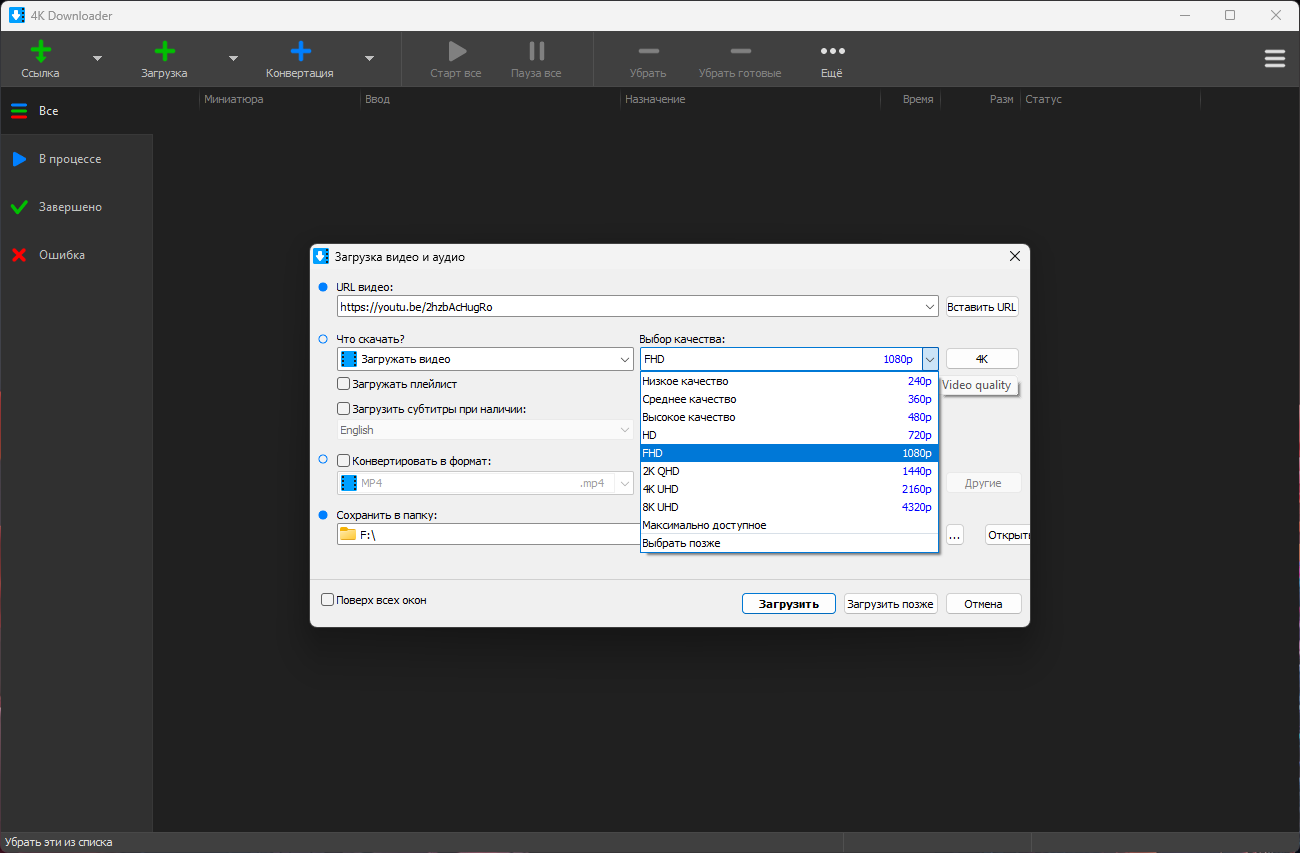The height and width of the screenshot is (853, 1300).
Task: Open the hamburger menu icon in the toolbar
Action: [x=1275, y=59]
